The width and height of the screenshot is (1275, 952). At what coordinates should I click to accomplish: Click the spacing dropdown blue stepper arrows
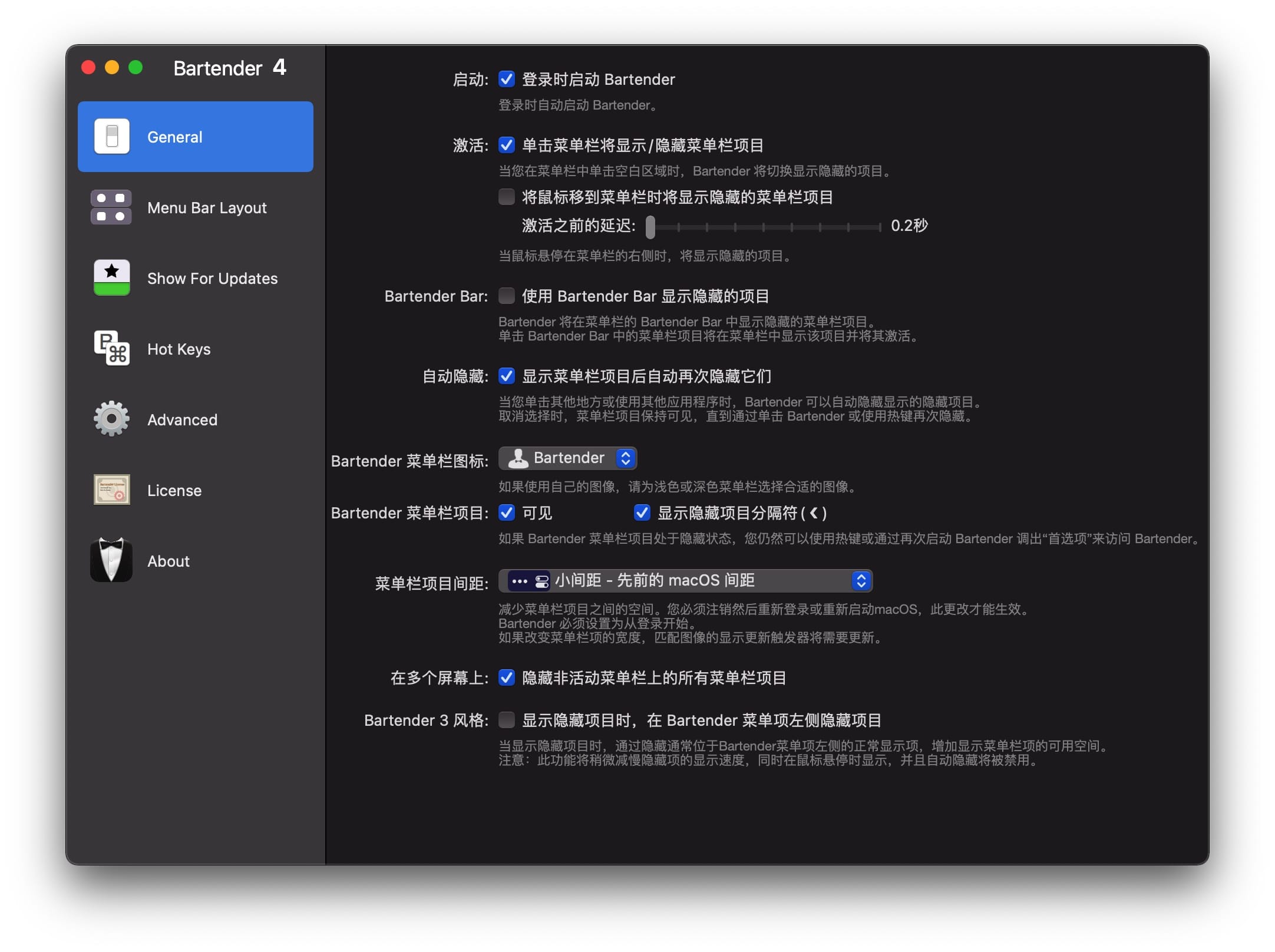pyautogui.click(x=861, y=581)
